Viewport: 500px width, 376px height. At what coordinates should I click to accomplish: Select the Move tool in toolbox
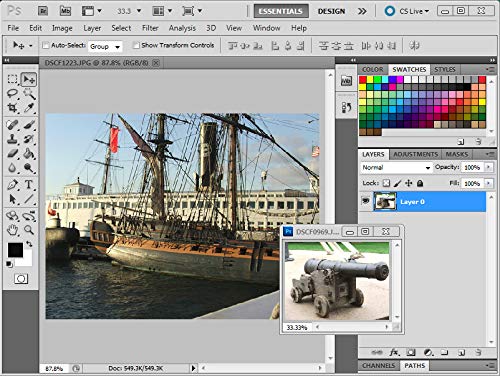29,79
